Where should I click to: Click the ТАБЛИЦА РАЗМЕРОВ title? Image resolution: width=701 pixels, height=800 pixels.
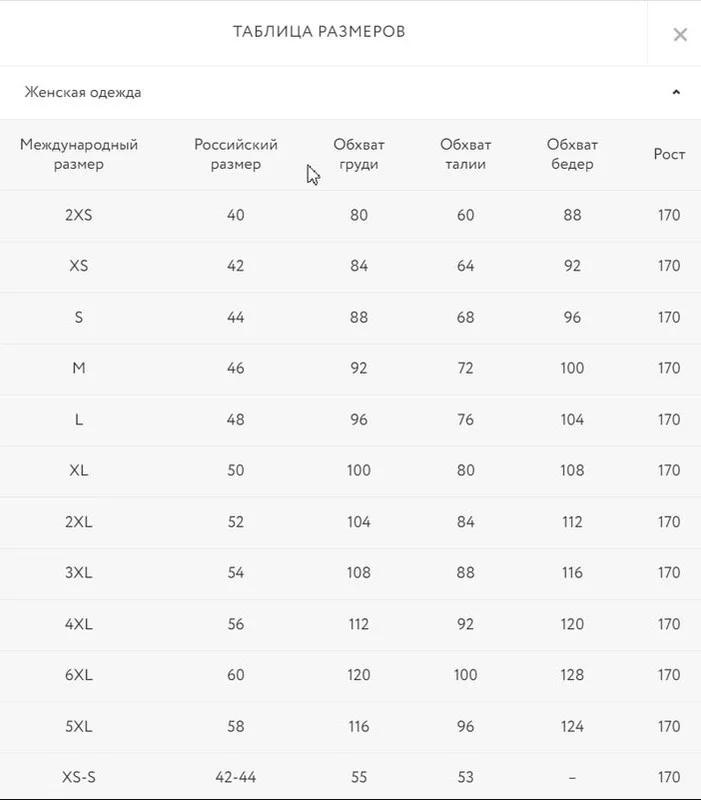click(319, 32)
